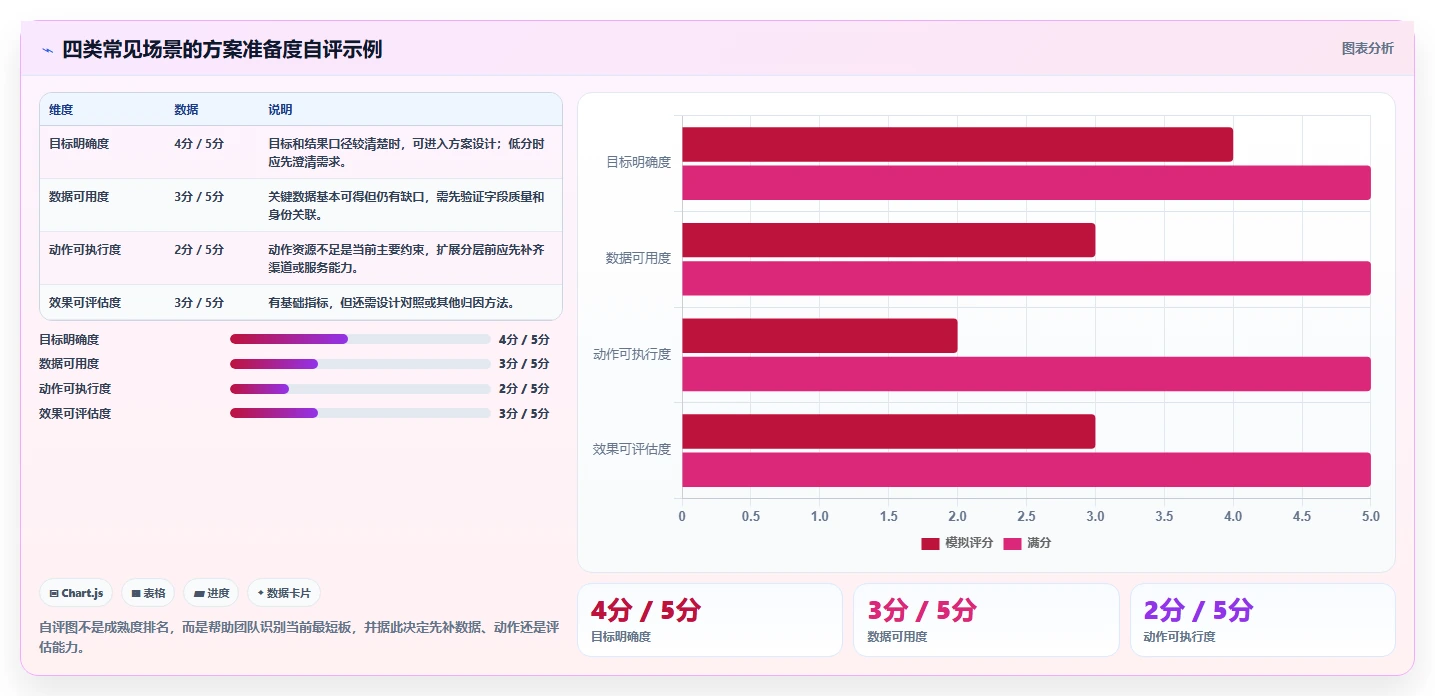This screenshot has height=696, width=1435.
Task: Select the 表格 tag chip
Action: pyautogui.click(x=148, y=593)
